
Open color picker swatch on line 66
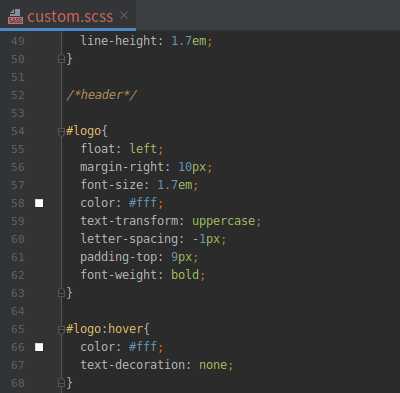tap(39, 347)
